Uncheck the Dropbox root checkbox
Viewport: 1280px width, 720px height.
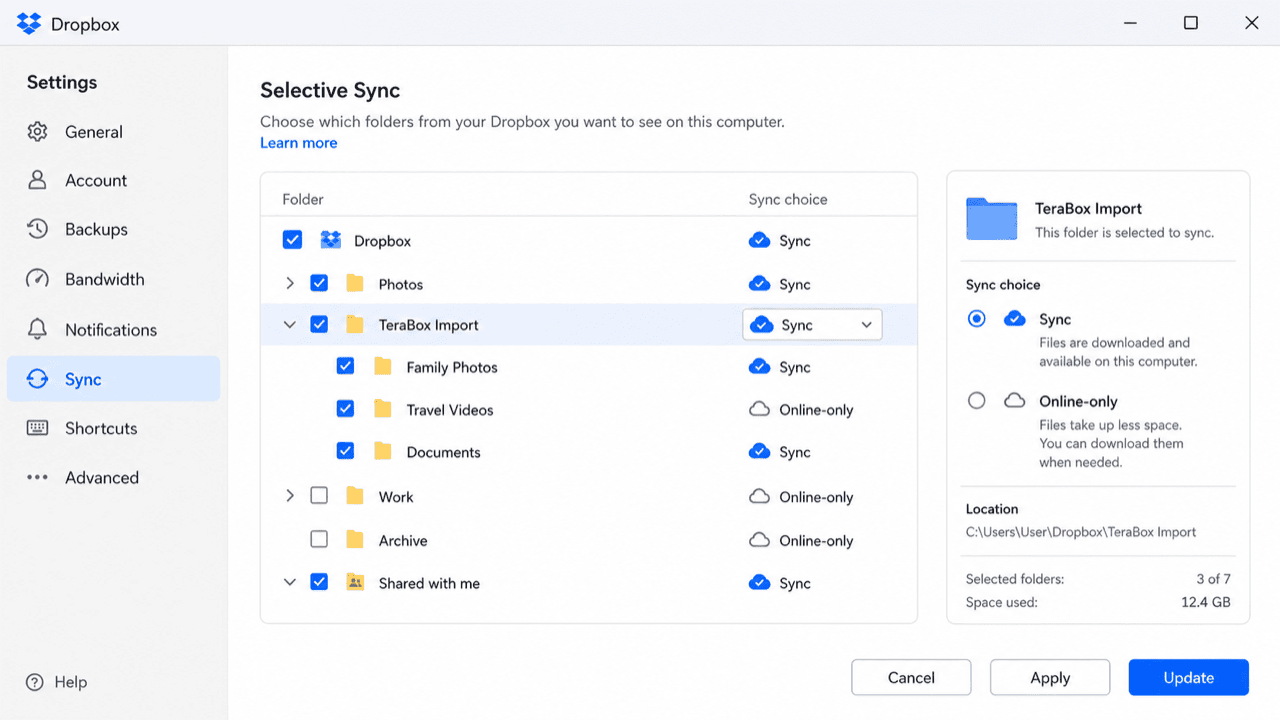tap(292, 240)
